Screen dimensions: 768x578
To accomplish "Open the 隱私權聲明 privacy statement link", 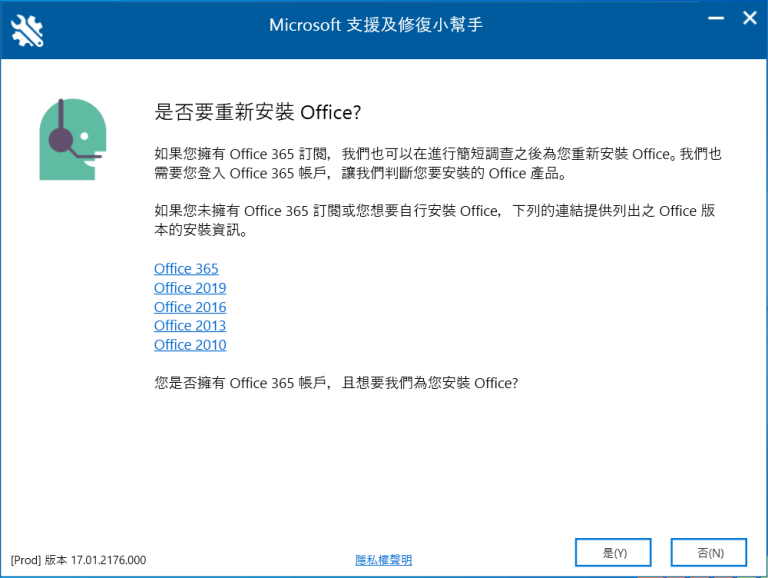I will coord(383,560).
